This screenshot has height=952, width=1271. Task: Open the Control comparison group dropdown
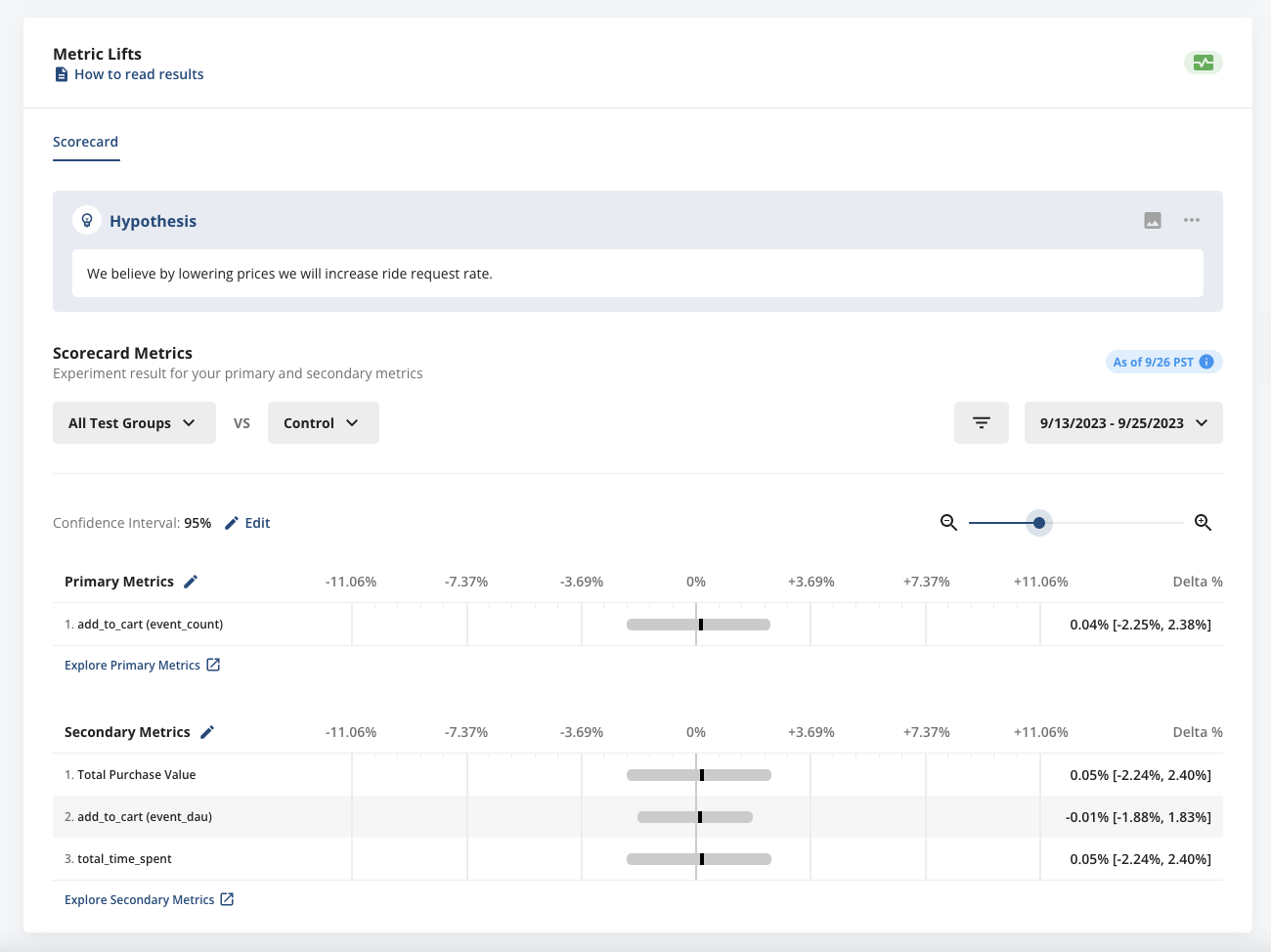coord(323,422)
